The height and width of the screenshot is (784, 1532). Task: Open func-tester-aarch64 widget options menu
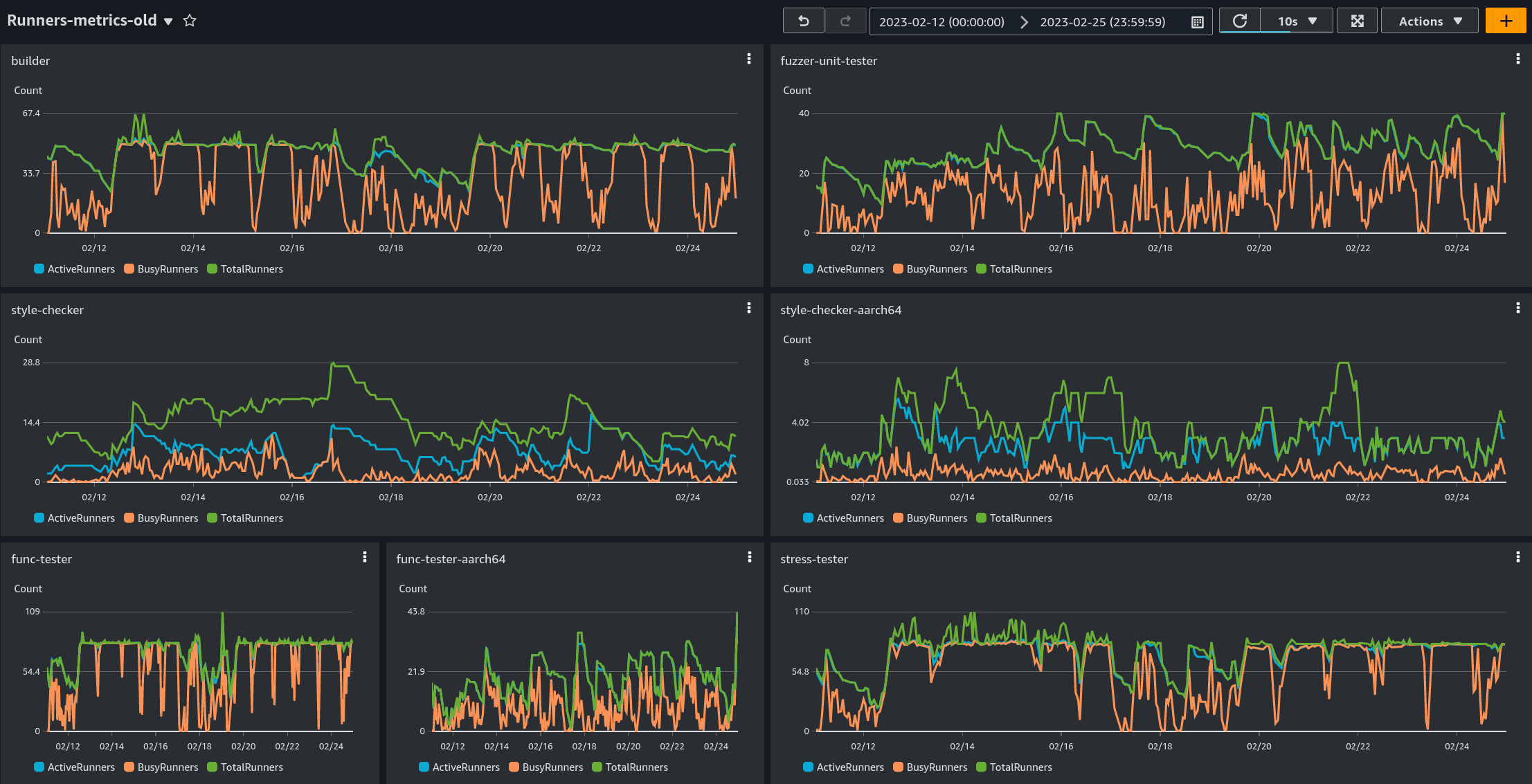[749, 557]
